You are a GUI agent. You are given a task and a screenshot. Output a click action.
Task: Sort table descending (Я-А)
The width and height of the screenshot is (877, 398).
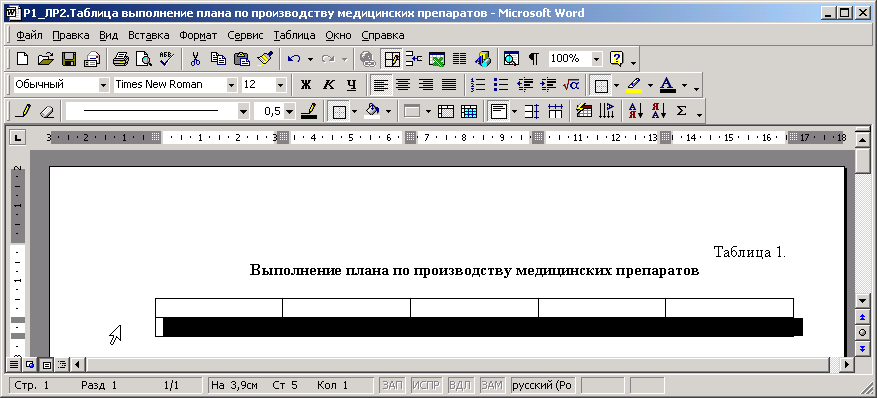tap(659, 111)
